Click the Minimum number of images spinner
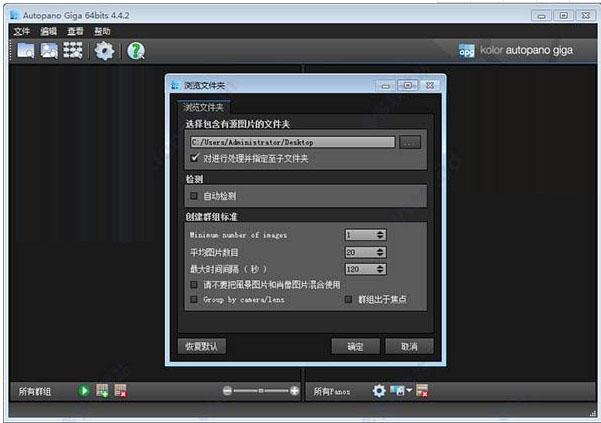This screenshot has height=423, width=601. pyautogui.click(x=366, y=235)
